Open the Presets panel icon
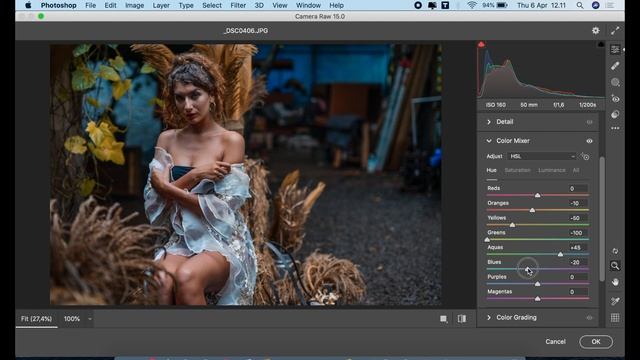640x360 pixels. tap(615, 114)
